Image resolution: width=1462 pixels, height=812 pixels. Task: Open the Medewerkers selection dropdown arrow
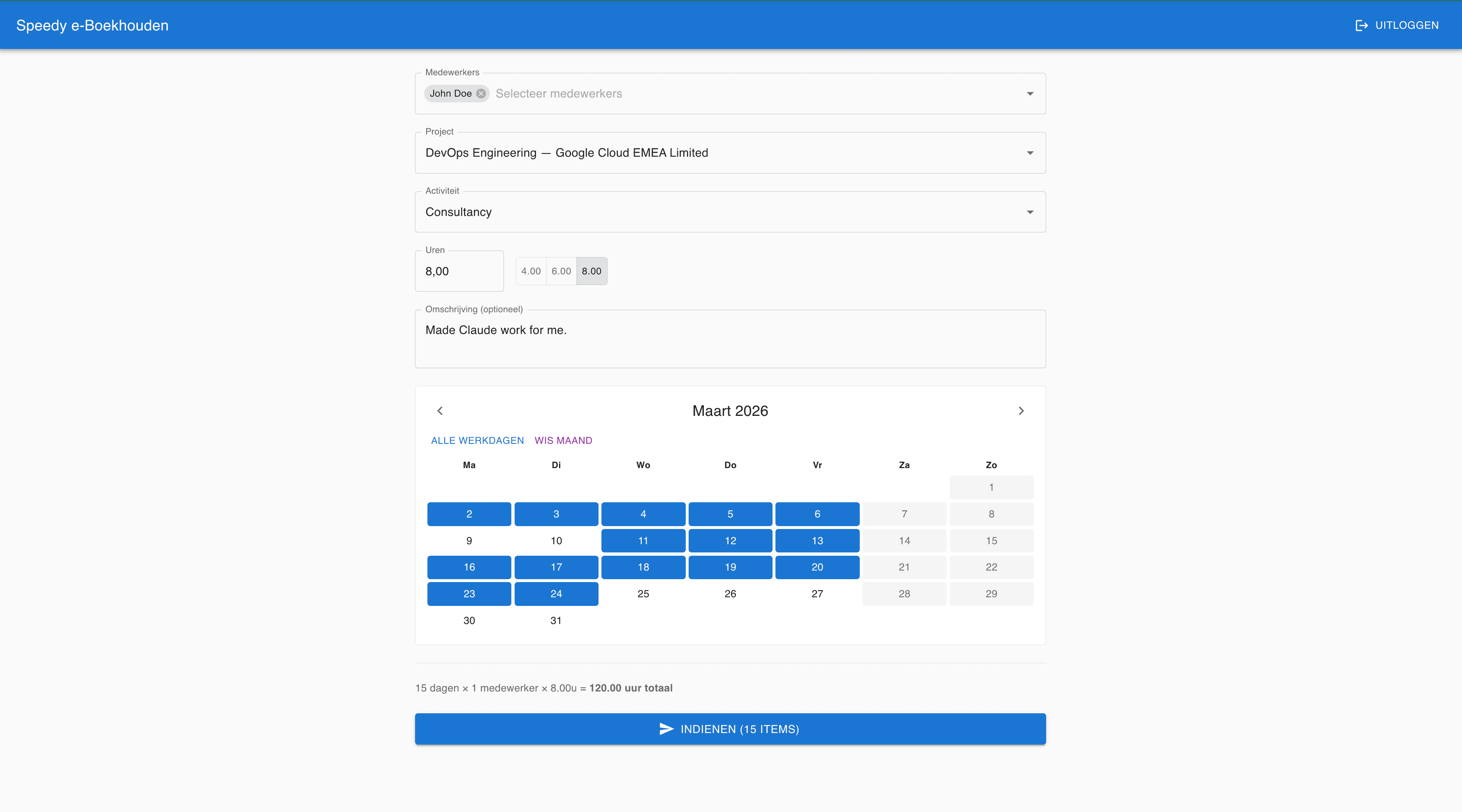pos(1030,94)
